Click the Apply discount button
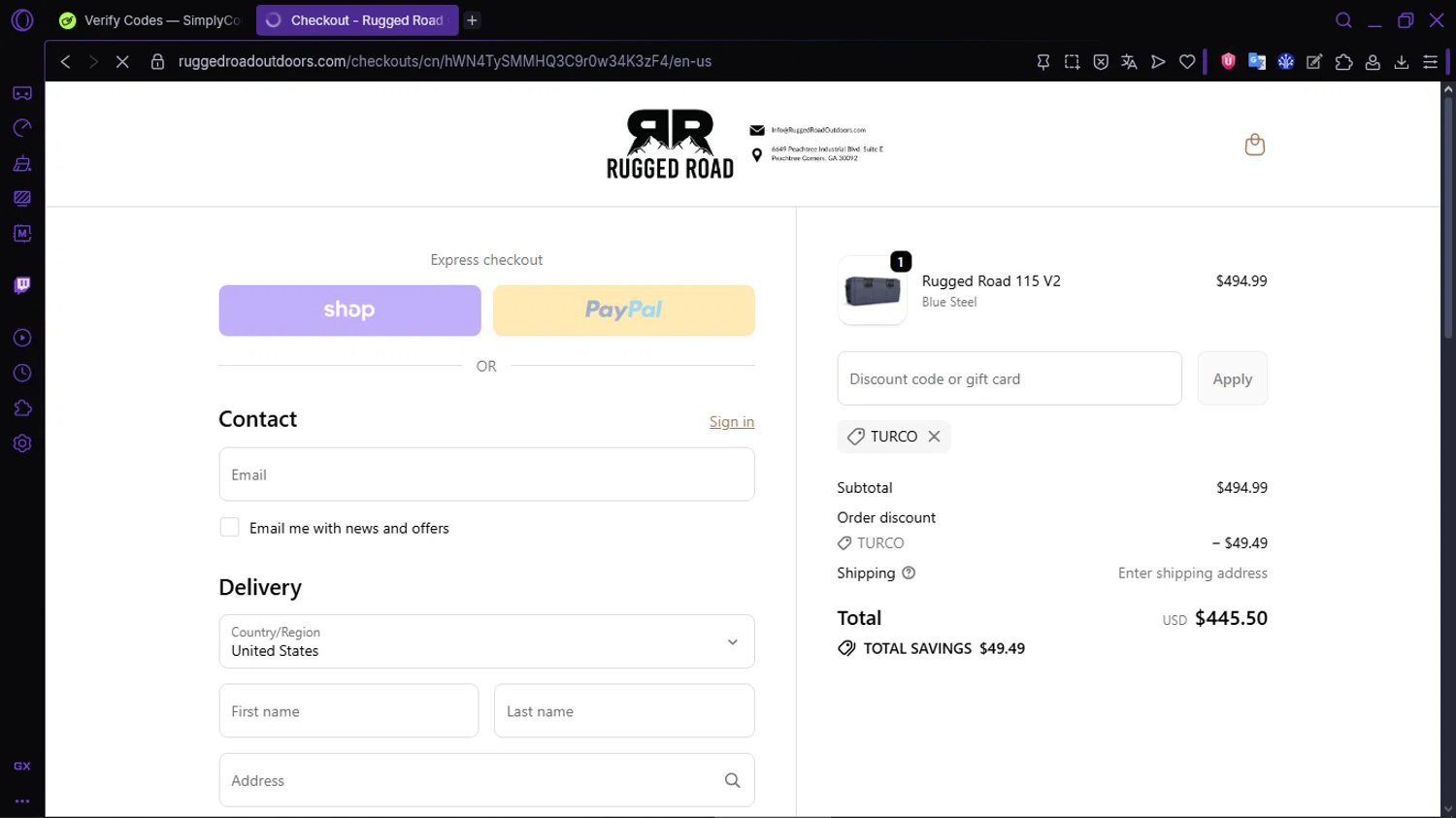 pos(1232,378)
